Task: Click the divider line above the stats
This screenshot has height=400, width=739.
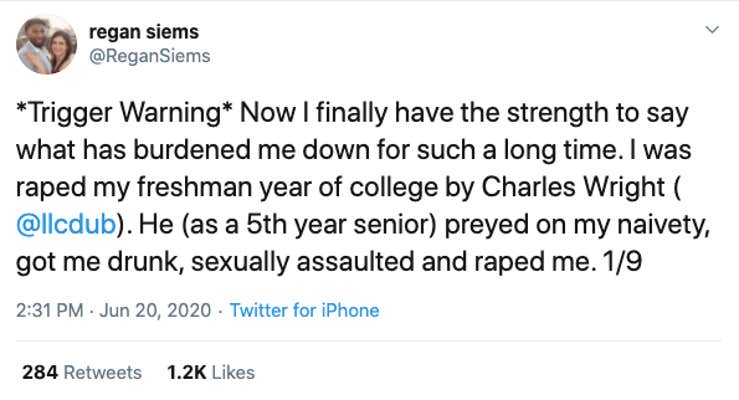Action: click(x=368, y=341)
